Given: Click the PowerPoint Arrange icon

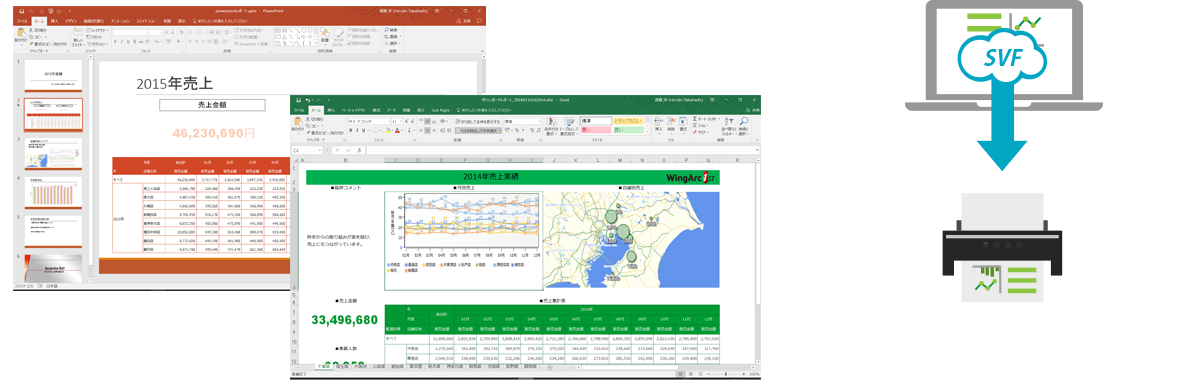Looking at the screenshot, I should click(325, 32).
